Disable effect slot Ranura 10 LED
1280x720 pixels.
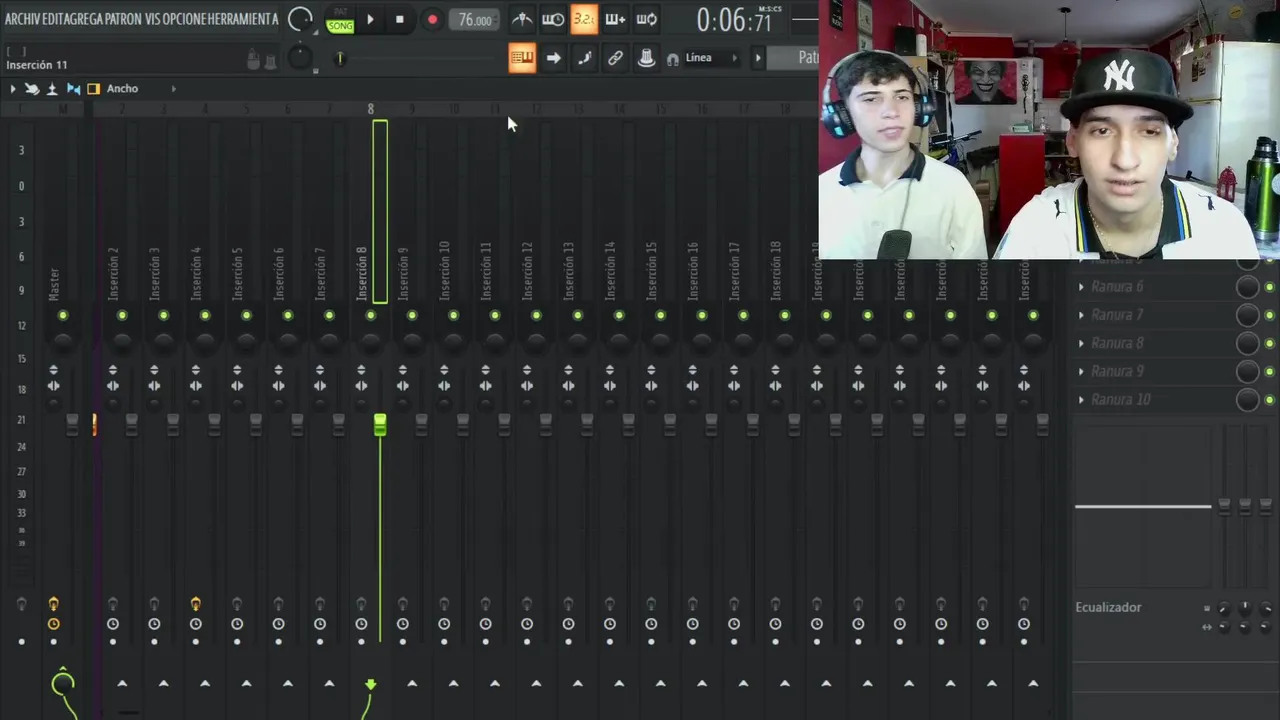click(x=1270, y=400)
